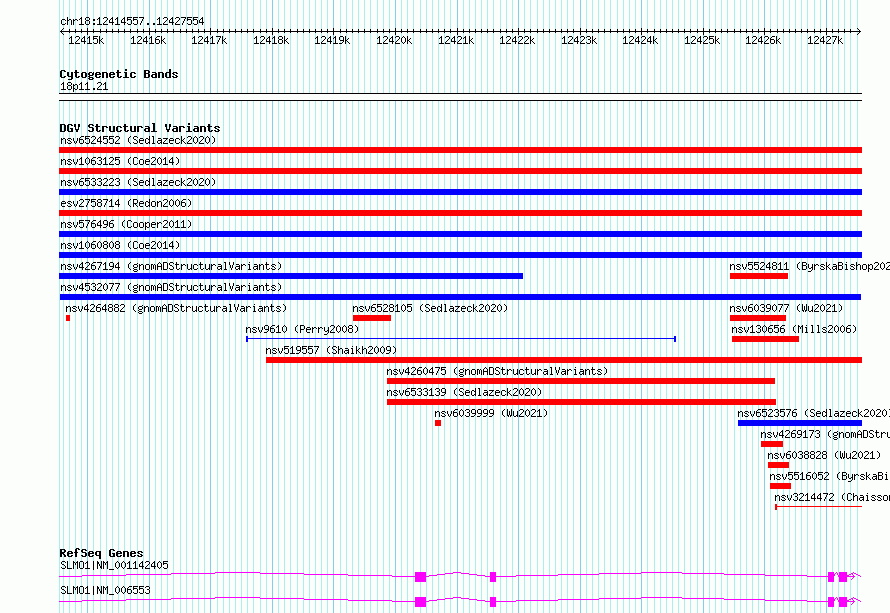Select the red nsv4269173 variant bar
This screenshot has width=890, height=613.
[x=772, y=444]
